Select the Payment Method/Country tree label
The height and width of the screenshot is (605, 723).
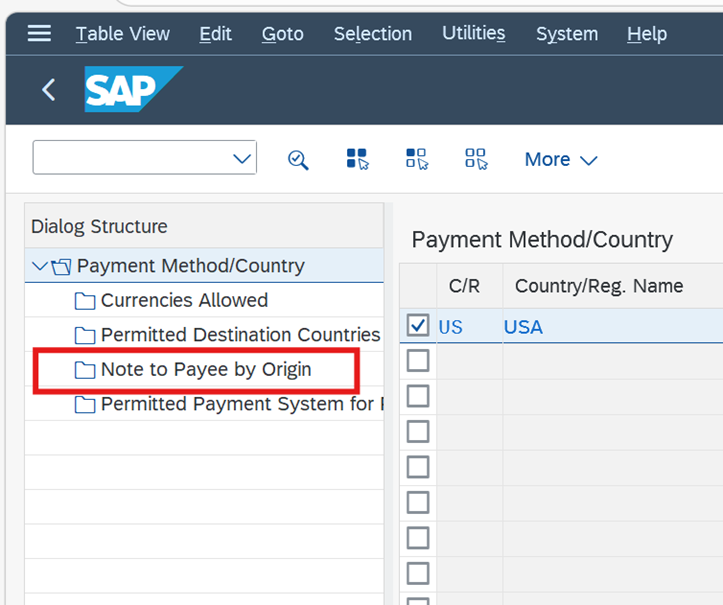190,266
